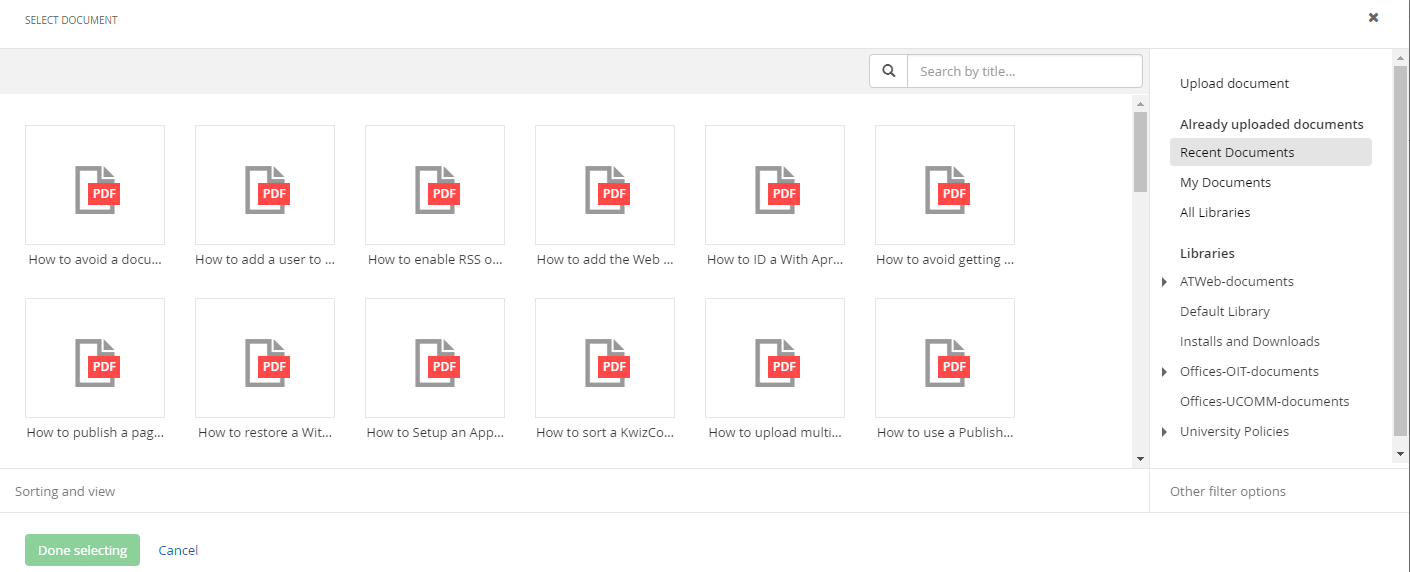Expand the University Policies library

(1165, 432)
